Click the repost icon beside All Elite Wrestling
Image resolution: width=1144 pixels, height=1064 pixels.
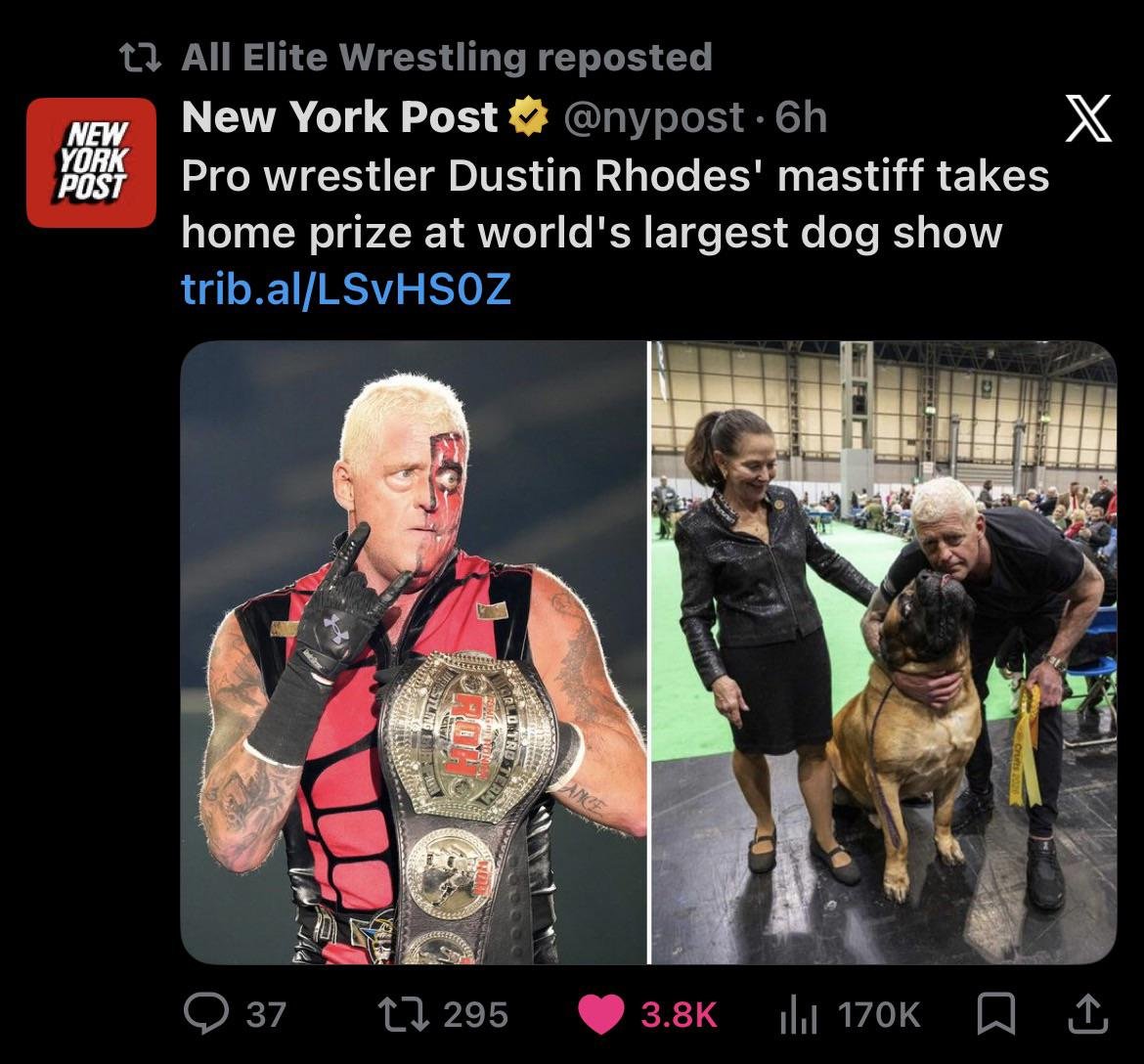click(x=140, y=59)
